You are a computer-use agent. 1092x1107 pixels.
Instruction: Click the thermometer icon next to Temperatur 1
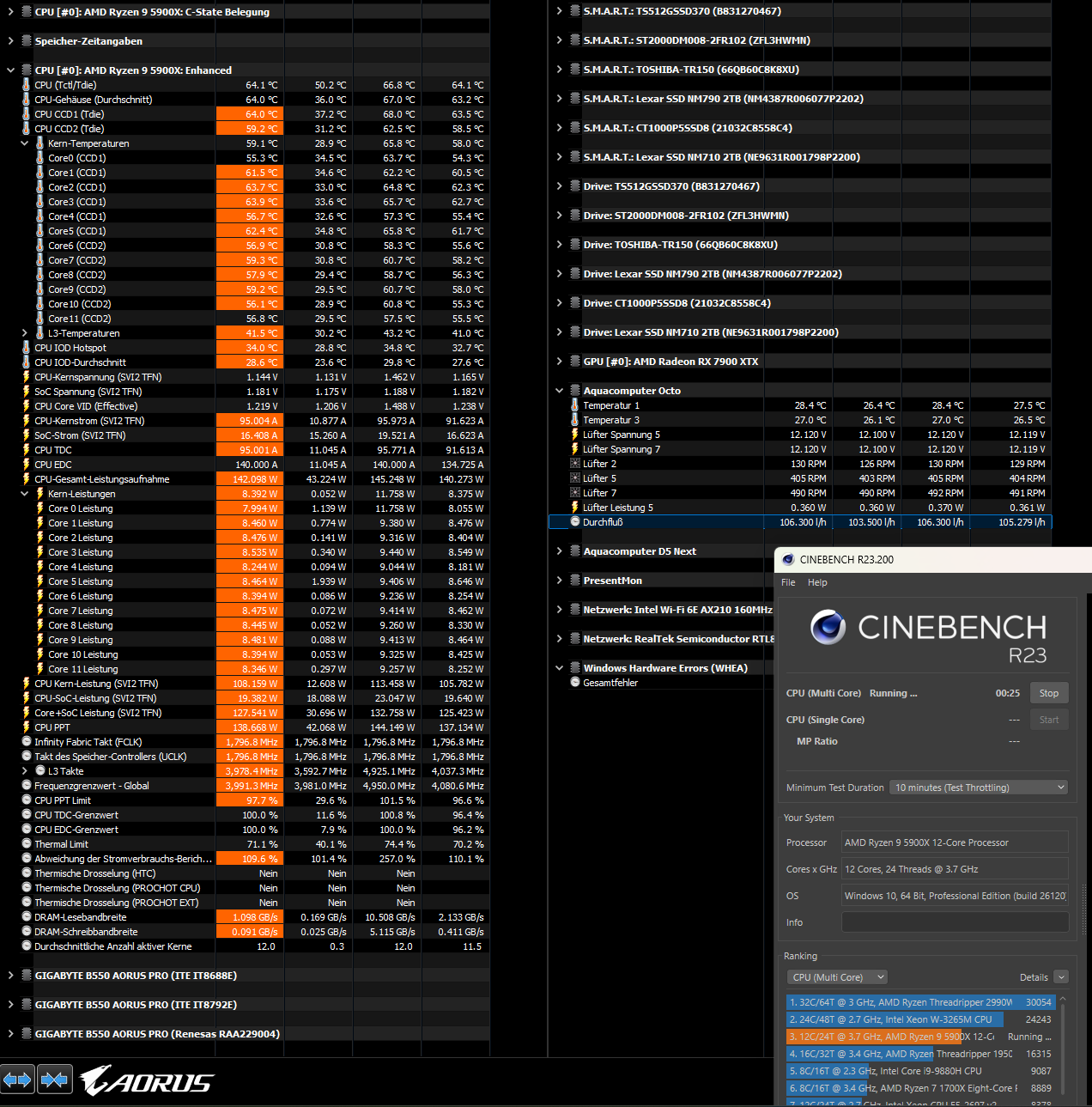coord(575,405)
